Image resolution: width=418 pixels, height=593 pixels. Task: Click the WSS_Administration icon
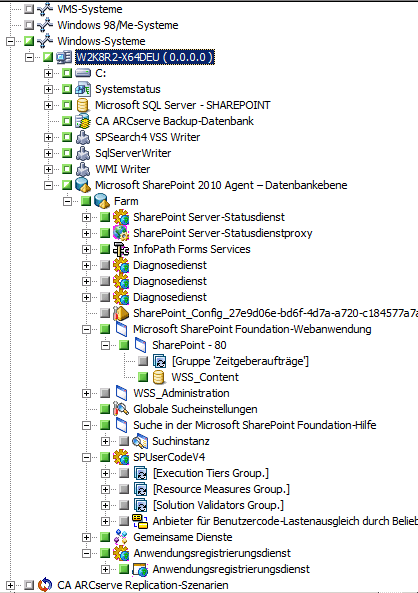pos(121,393)
